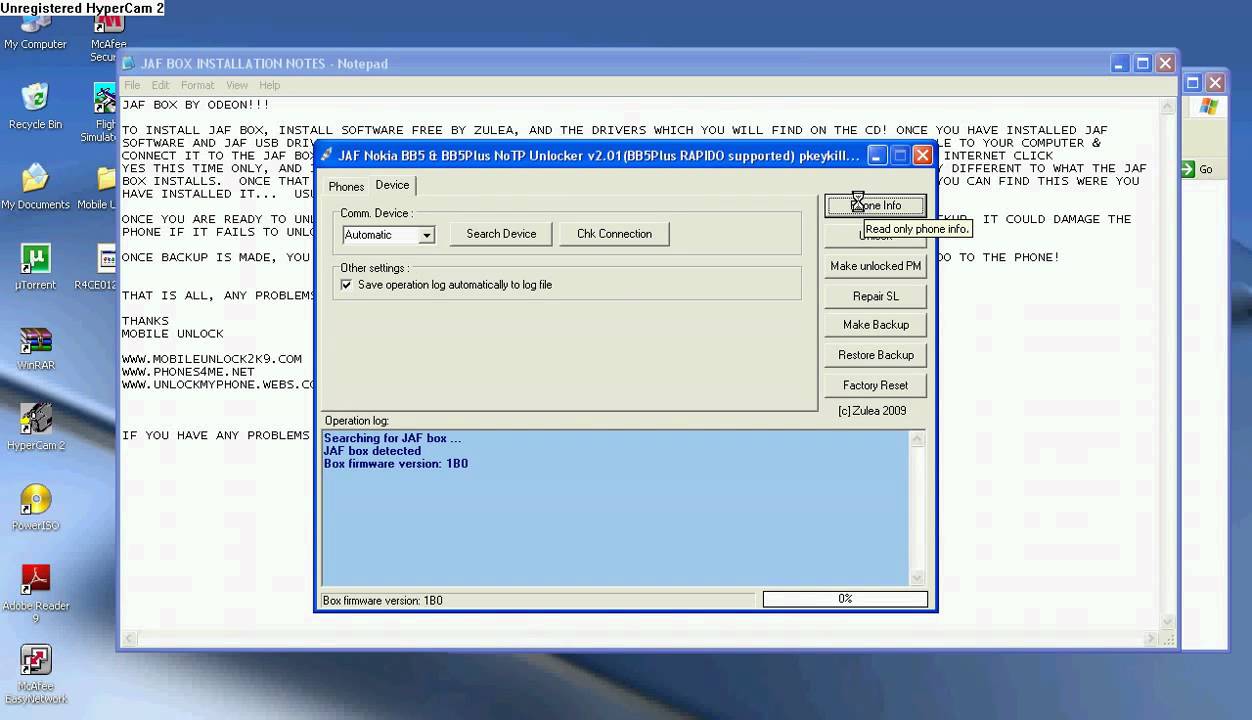Open My Documents desktop icon

[x=35, y=186]
